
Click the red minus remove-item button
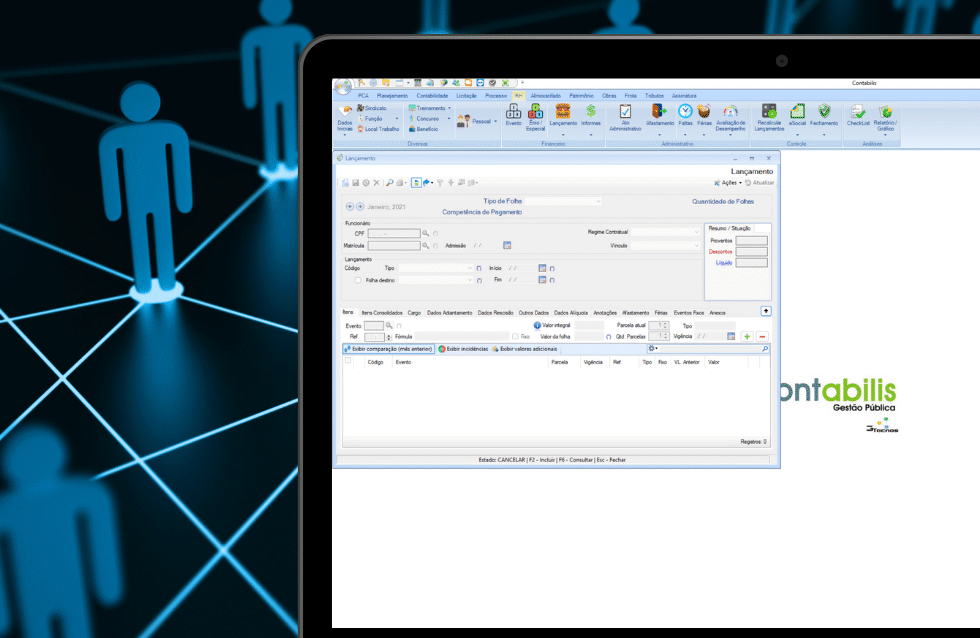point(762,337)
